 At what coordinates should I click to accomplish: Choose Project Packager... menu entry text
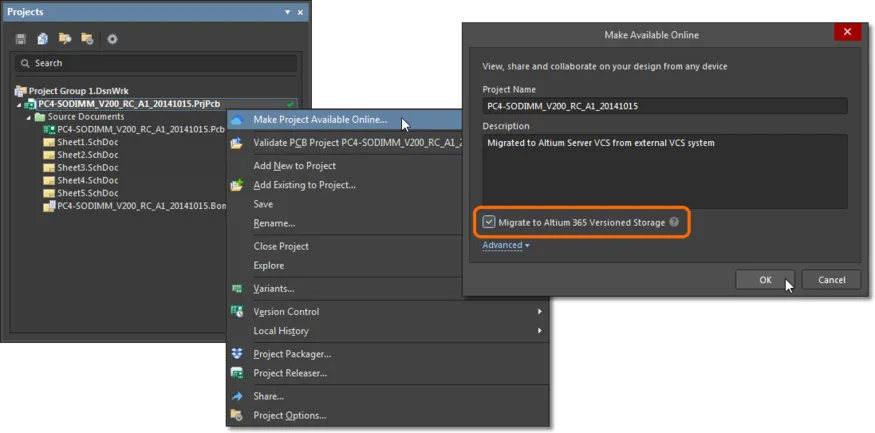click(292, 354)
